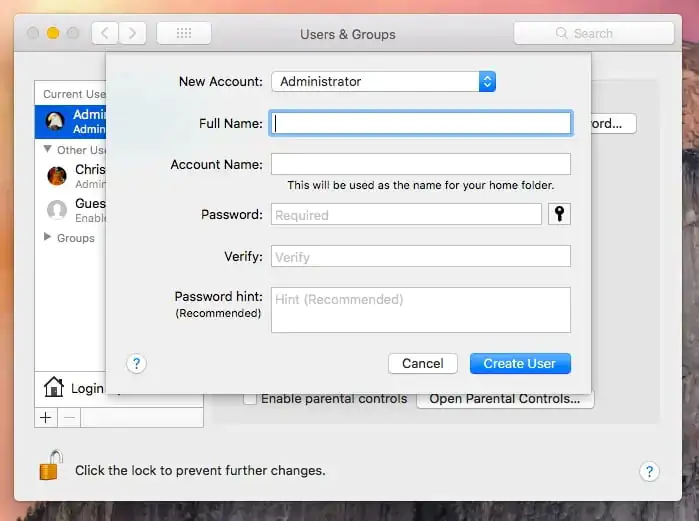Click the Create User button
699x521 pixels.
coord(520,364)
